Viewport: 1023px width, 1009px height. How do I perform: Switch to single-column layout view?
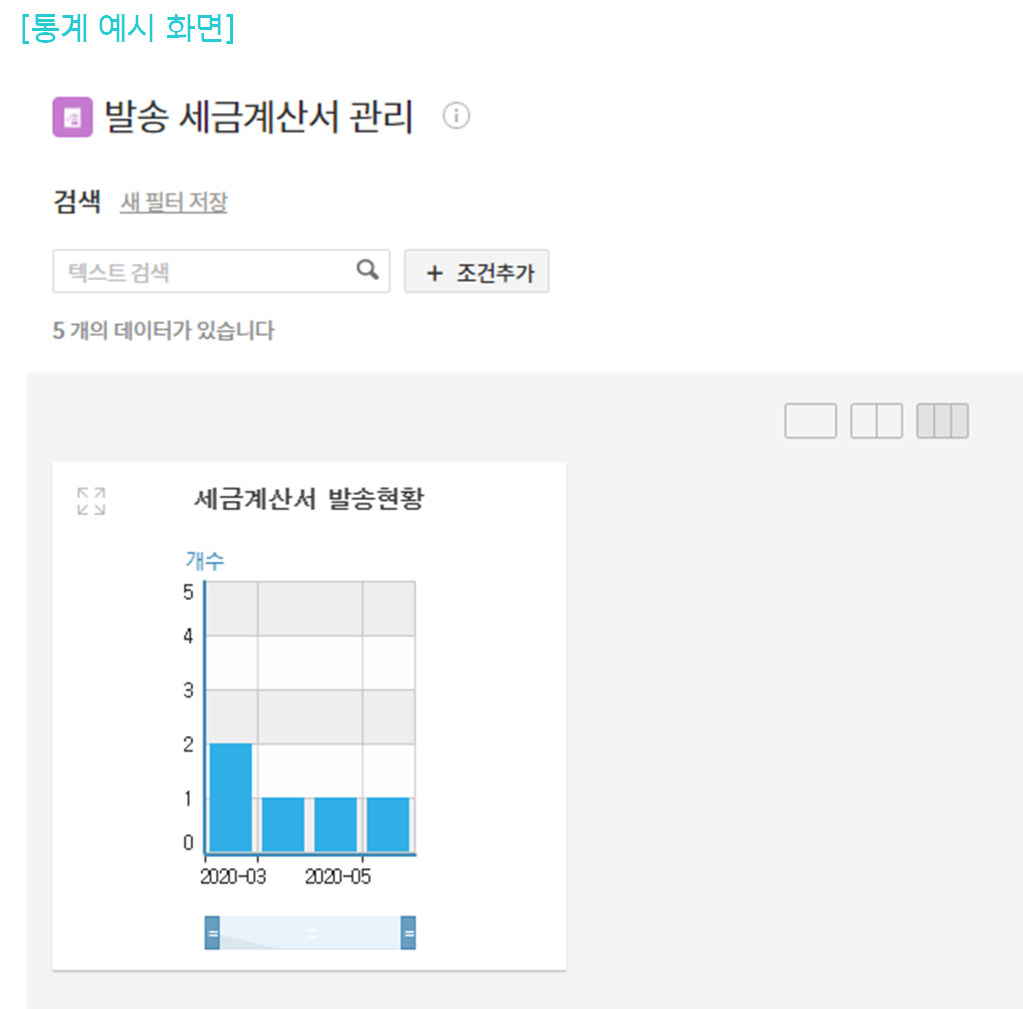(810, 421)
